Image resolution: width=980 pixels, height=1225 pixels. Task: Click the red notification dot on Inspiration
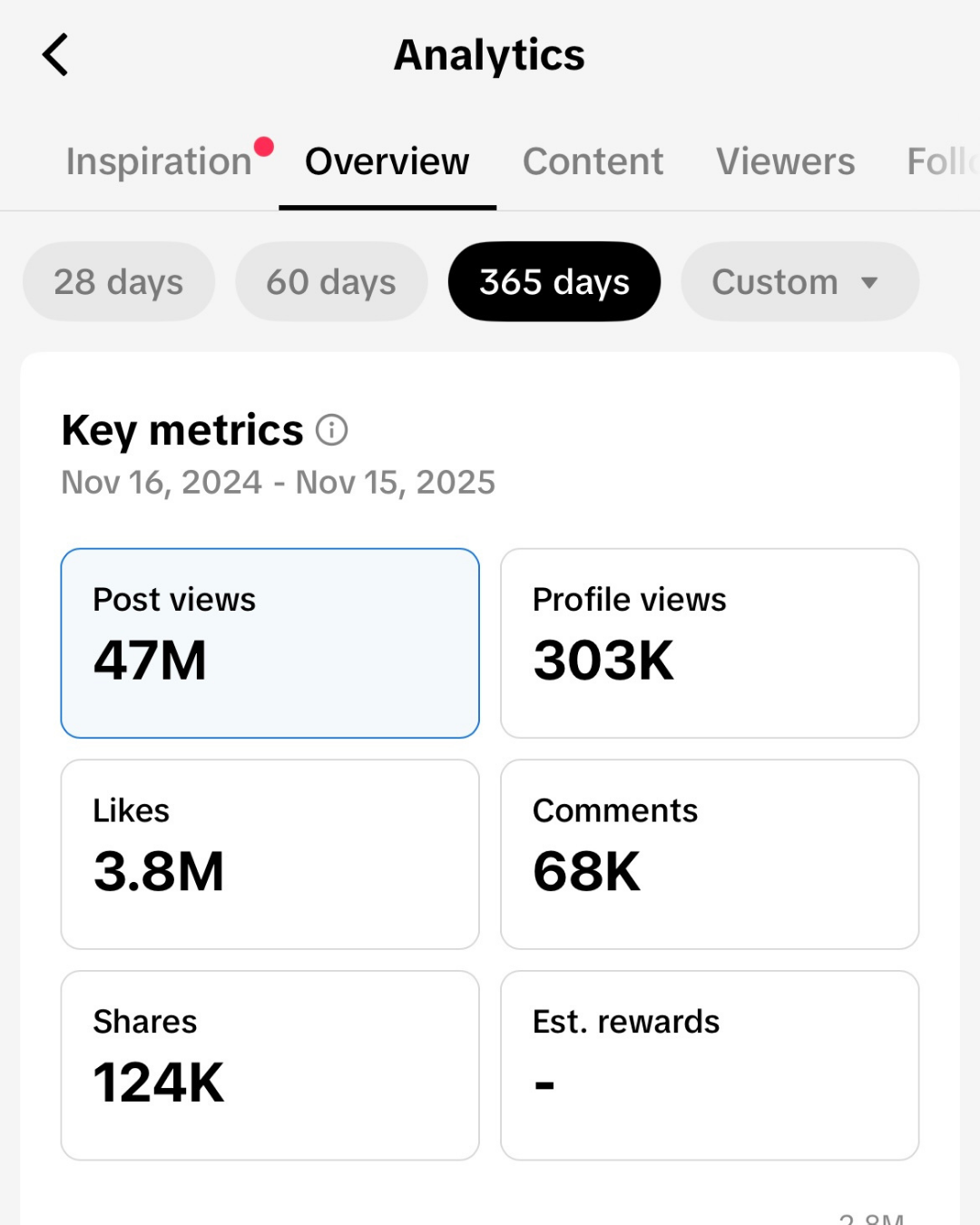(x=264, y=143)
